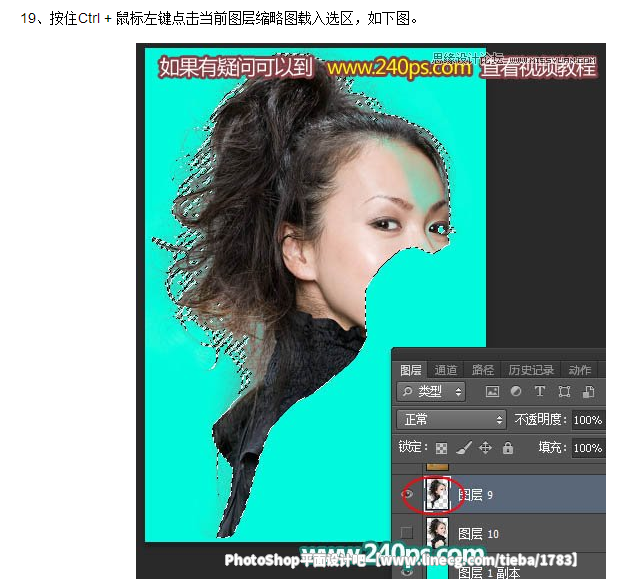Open the 正常 blend mode dropdown
Image resolution: width=633 pixels, height=579 pixels.
pos(451,420)
